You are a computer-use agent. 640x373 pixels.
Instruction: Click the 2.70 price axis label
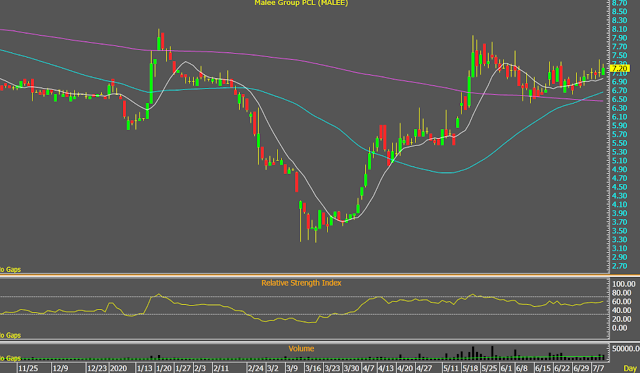(620, 266)
